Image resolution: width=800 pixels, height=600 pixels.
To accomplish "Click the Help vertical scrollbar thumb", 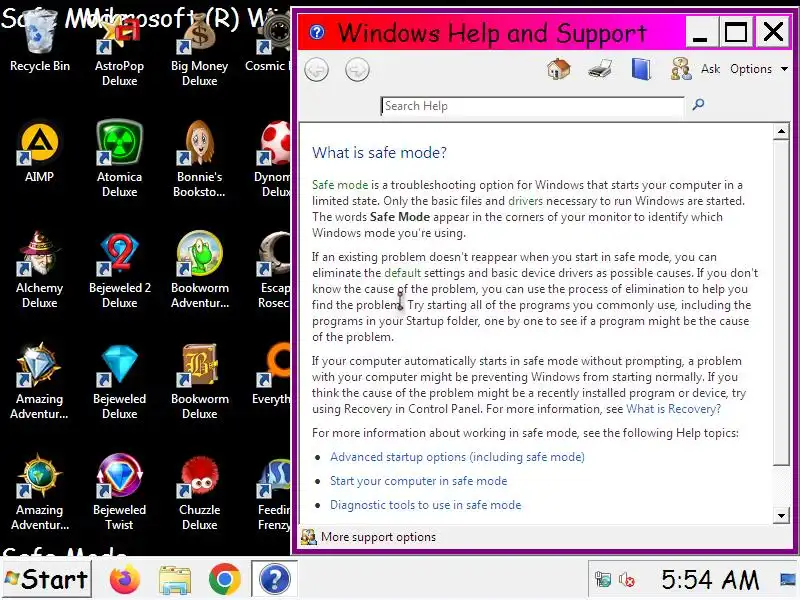I will [781, 303].
